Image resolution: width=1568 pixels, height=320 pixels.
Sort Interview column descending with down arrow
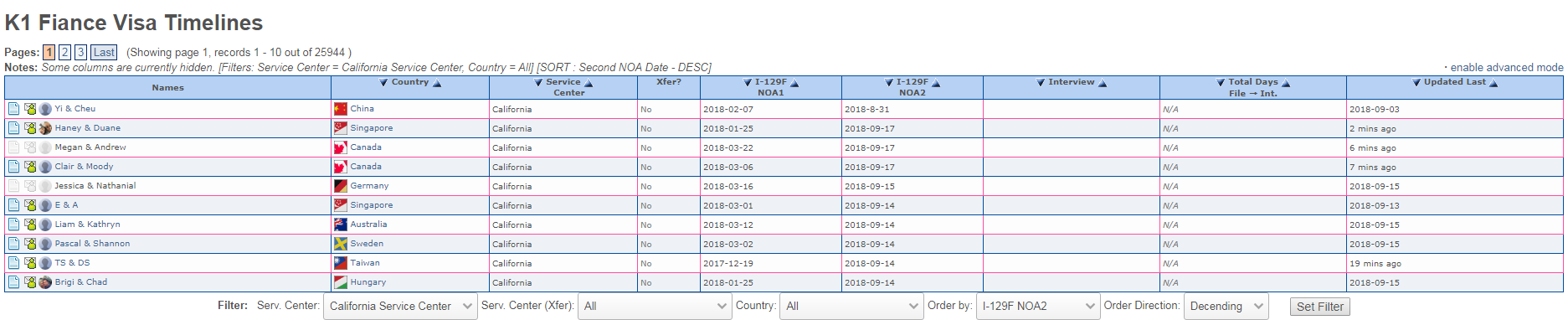[1041, 83]
